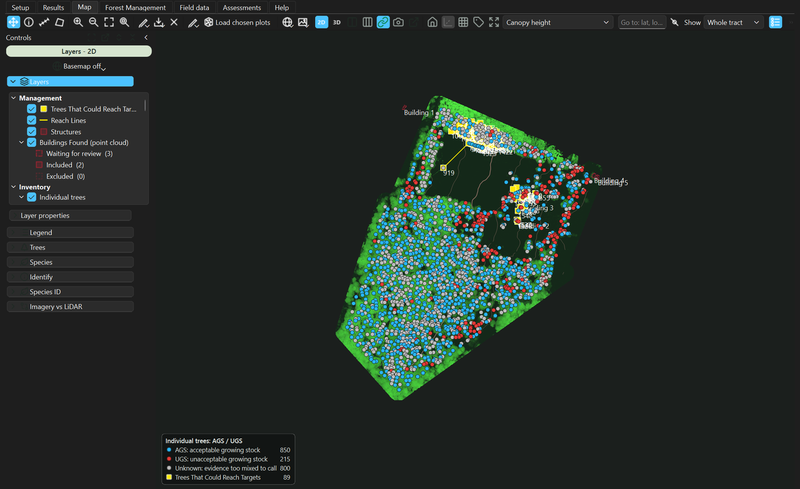Screen dimensions: 800x489
Task: Select the Layers - 2D header pill
Action: pos(79,52)
